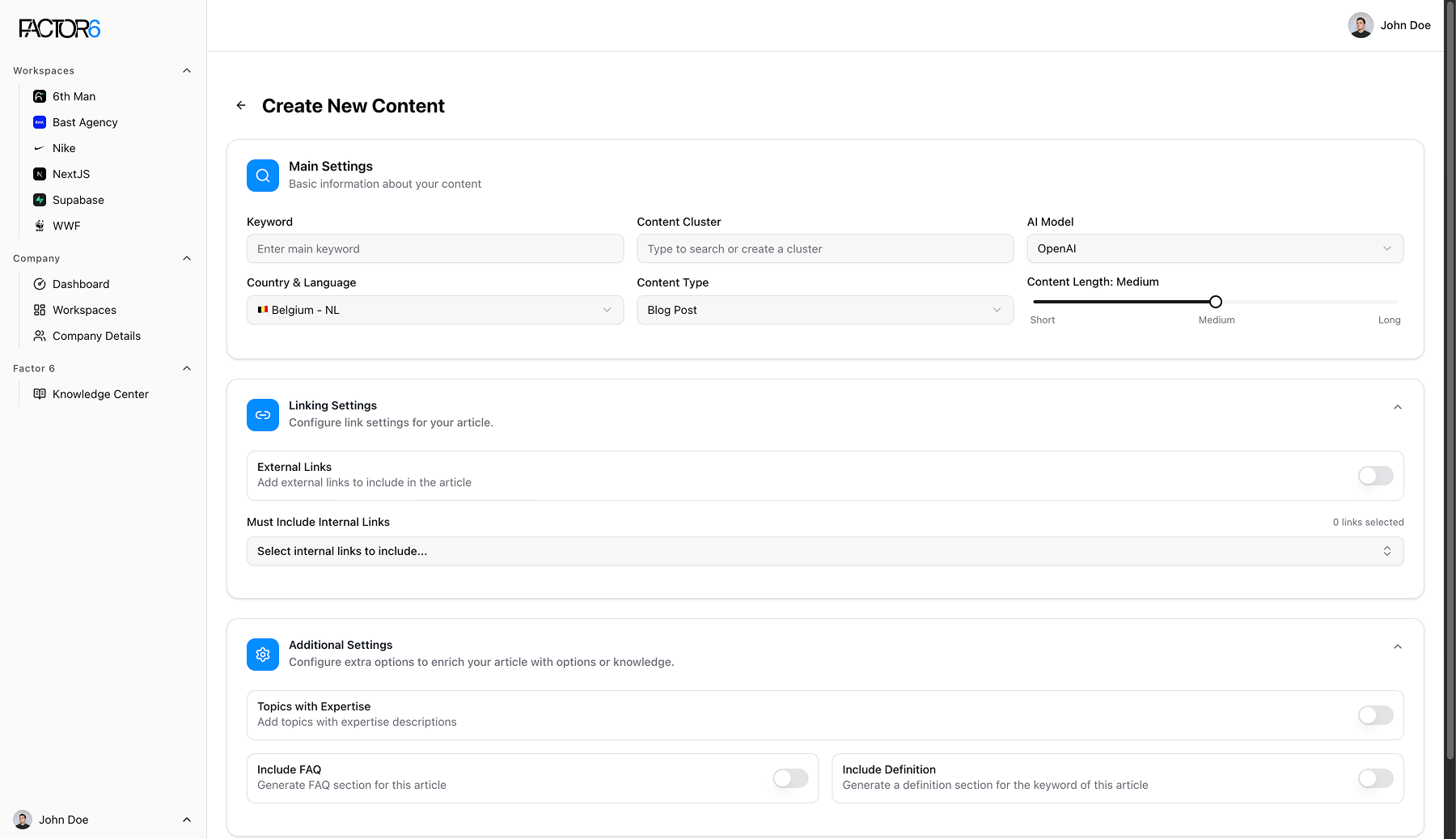Click the Additional Settings gear icon
This screenshot has width=1456, height=839.
pos(263,655)
